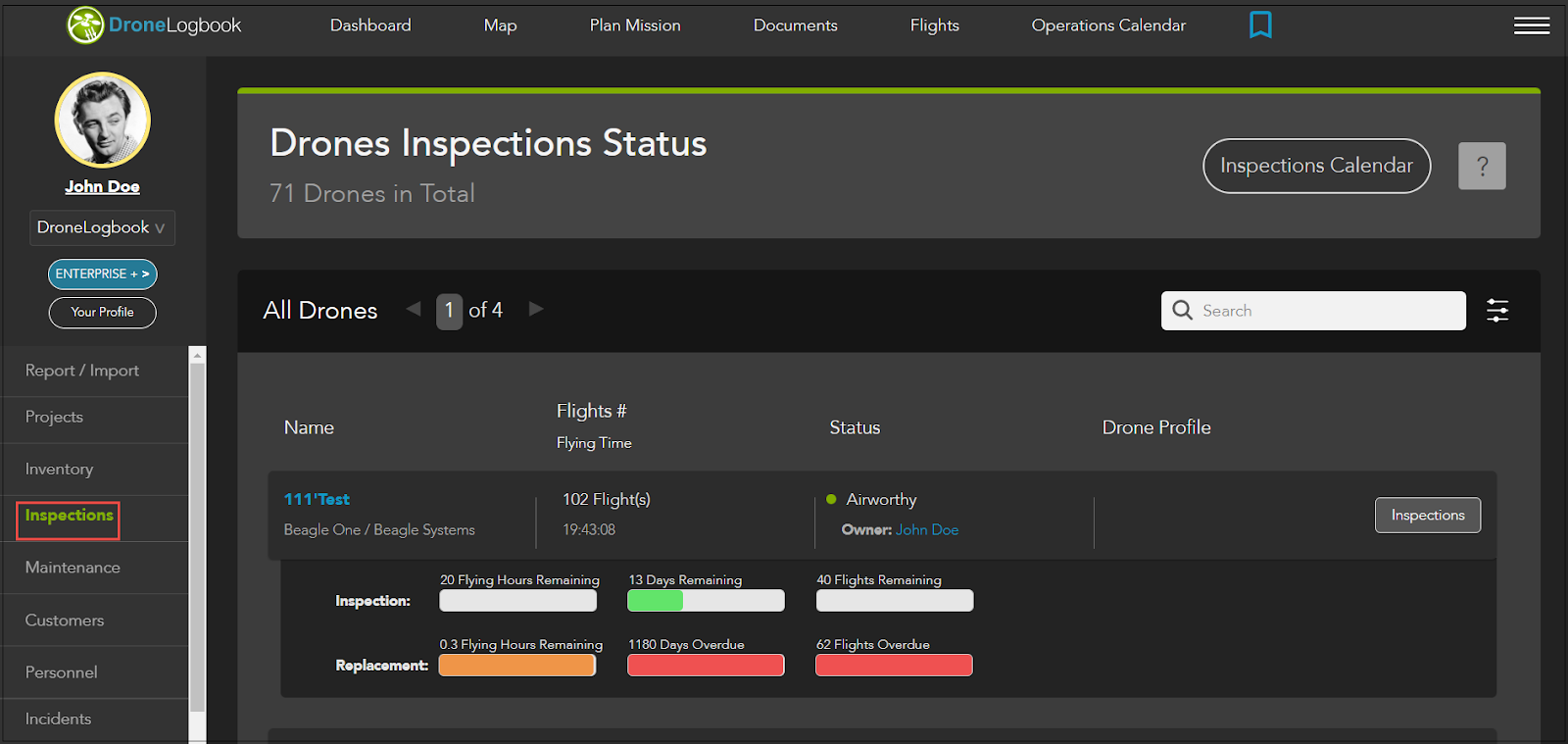Go to the next drones page arrow
The height and width of the screenshot is (744, 1568).
pos(536,309)
